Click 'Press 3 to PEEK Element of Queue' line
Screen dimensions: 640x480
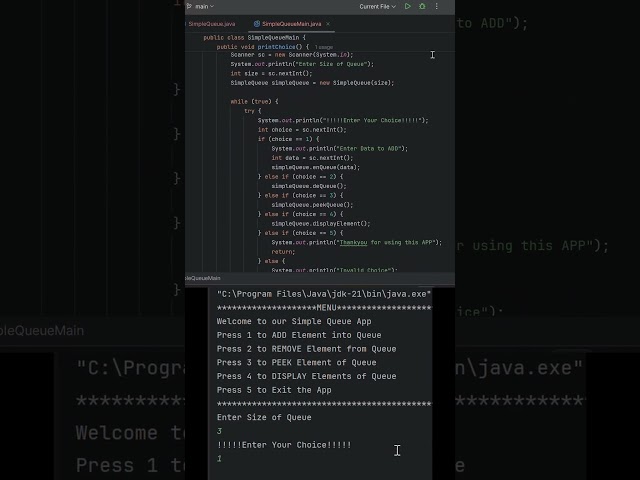coord(297,362)
